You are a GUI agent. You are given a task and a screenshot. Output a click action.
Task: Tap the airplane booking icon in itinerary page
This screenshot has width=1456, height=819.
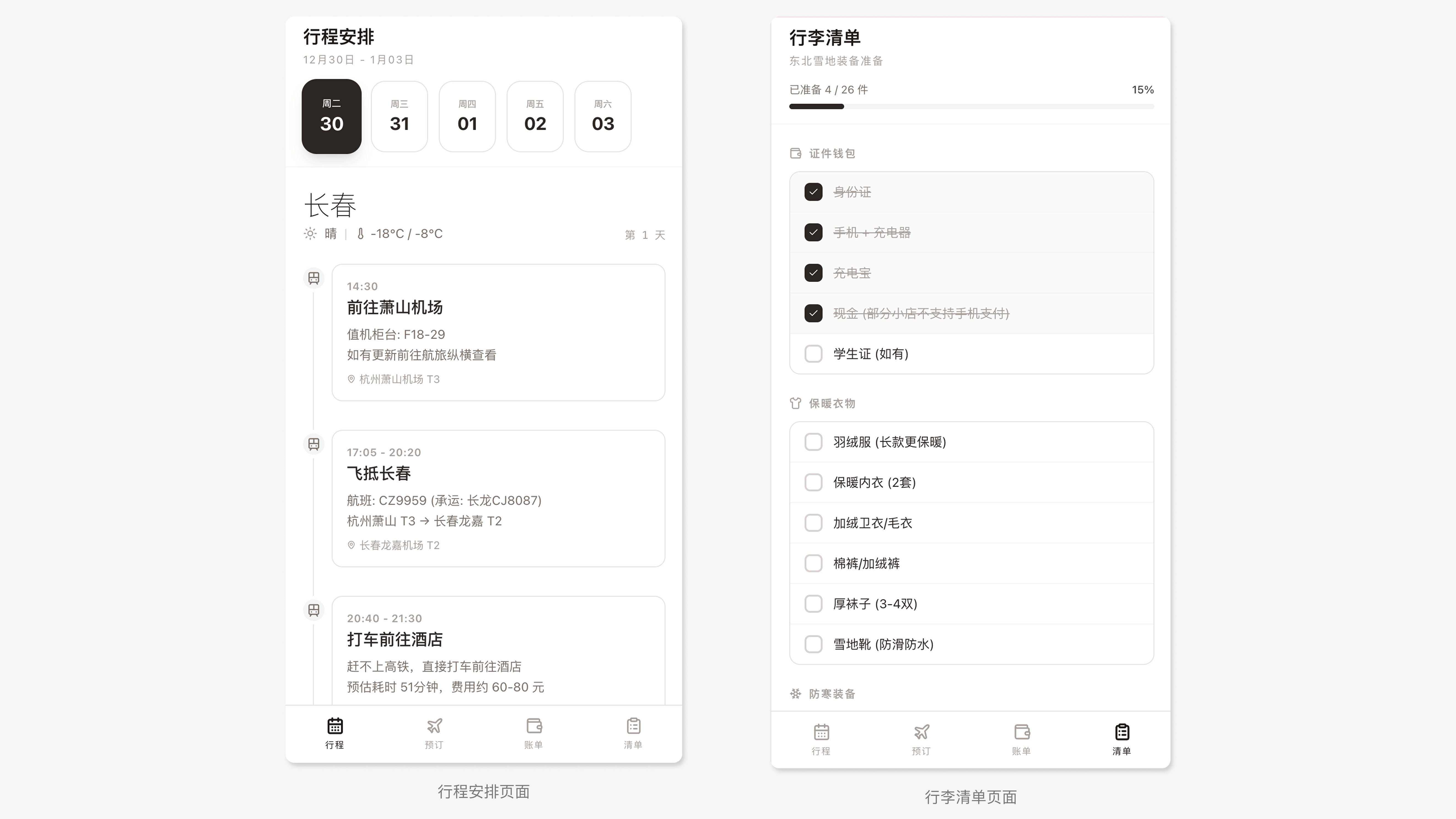[x=434, y=726]
